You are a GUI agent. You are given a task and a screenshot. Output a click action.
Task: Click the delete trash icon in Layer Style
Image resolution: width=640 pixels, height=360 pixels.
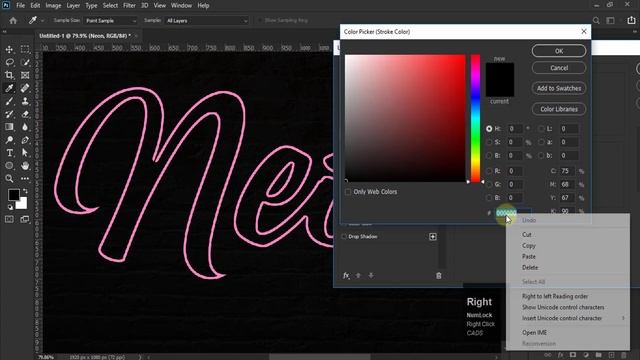[x=439, y=276]
